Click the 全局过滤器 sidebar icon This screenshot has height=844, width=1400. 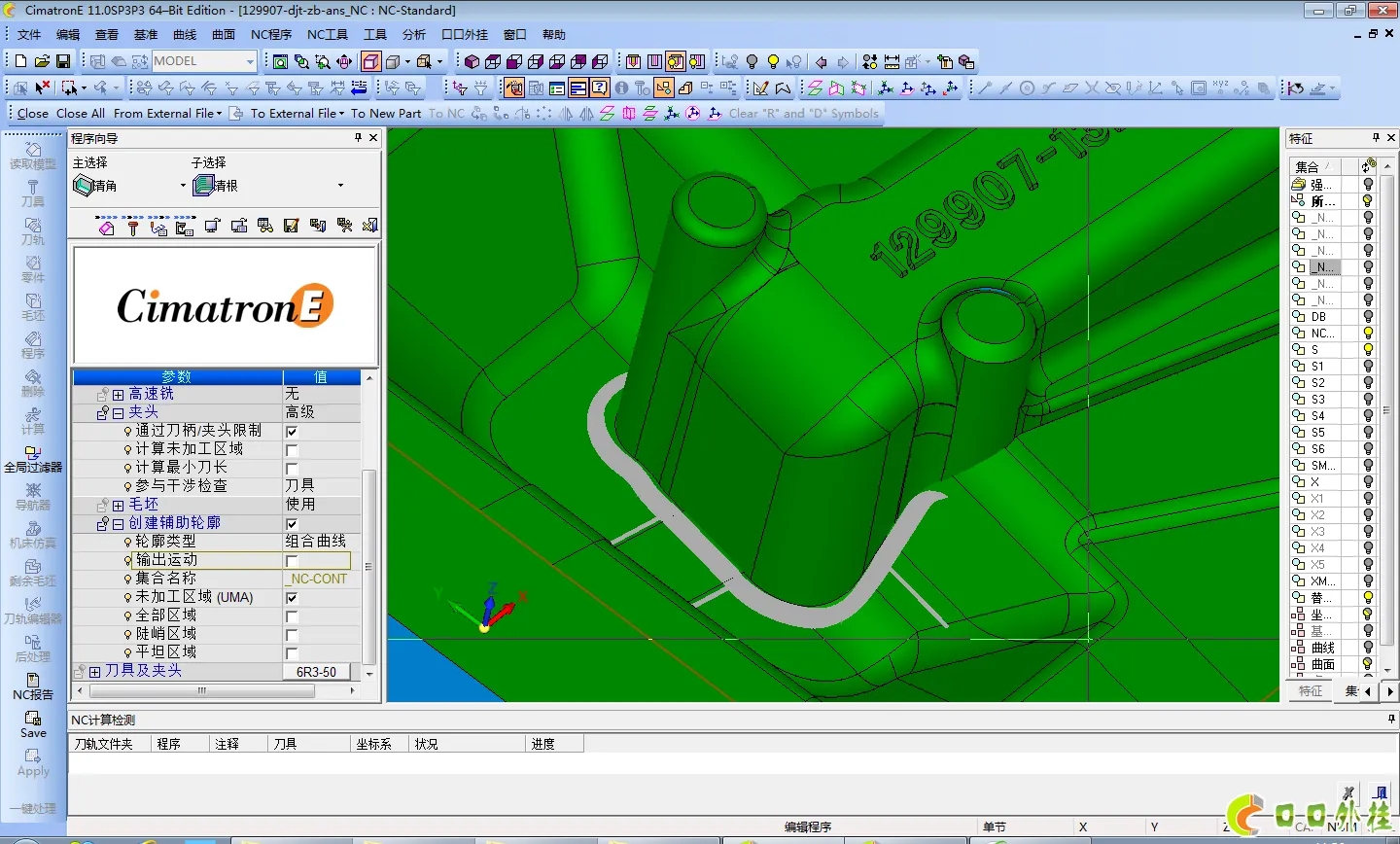(x=33, y=458)
